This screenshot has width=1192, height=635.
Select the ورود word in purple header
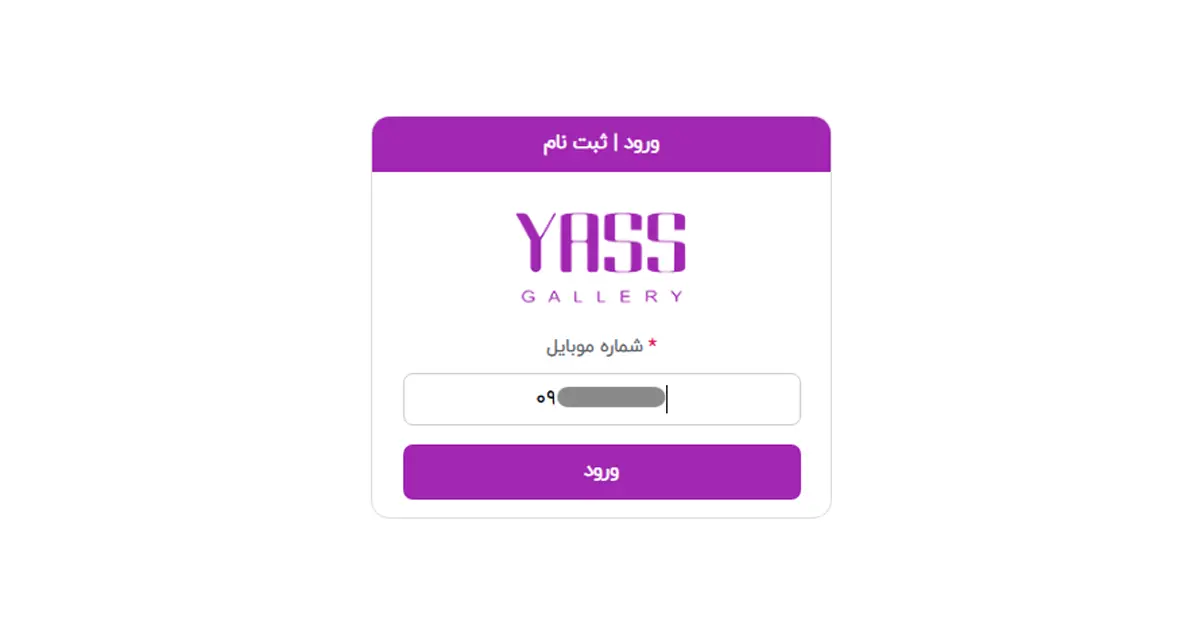pos(642,143)
